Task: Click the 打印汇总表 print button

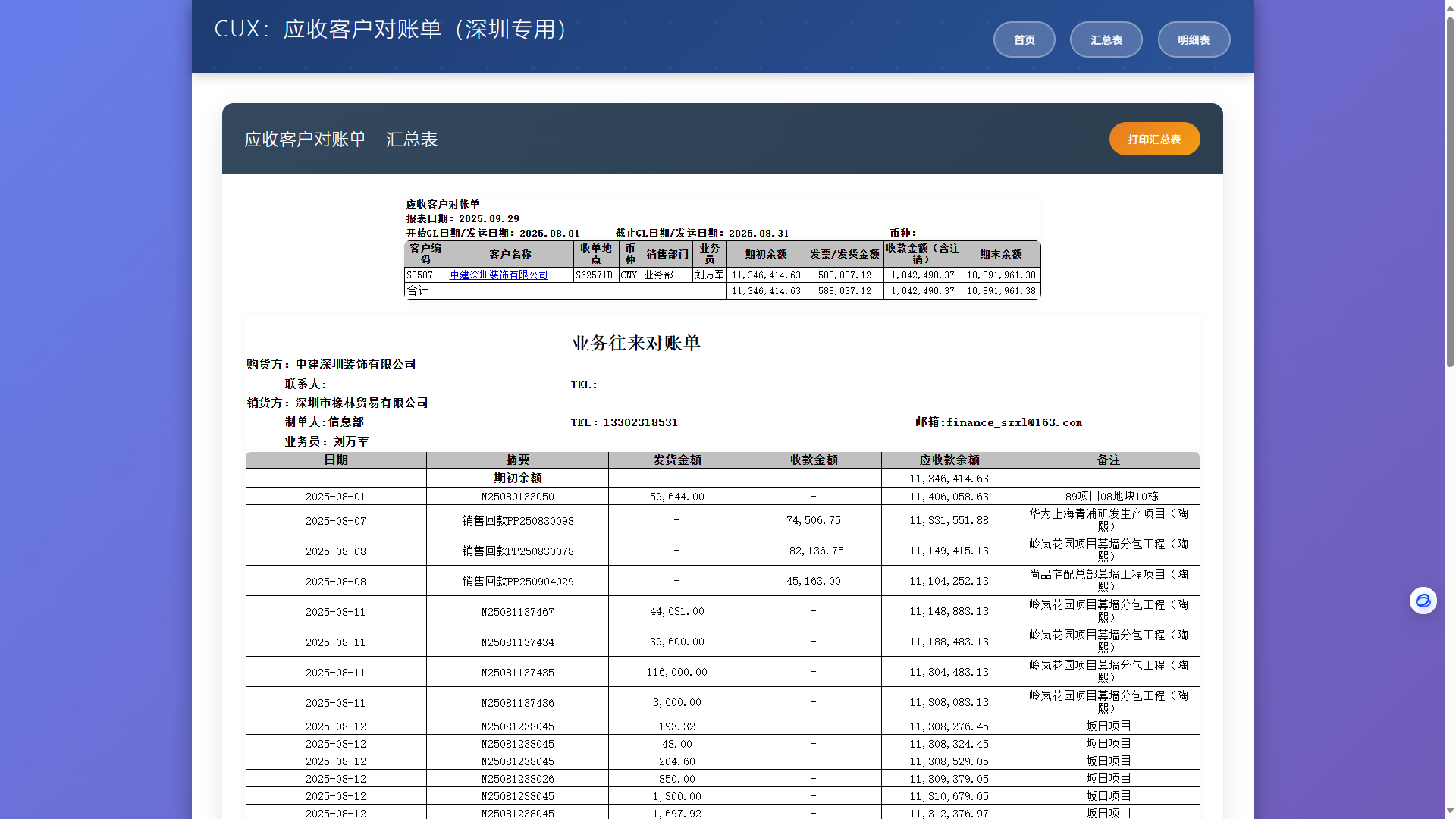Action: point(1154,139)
